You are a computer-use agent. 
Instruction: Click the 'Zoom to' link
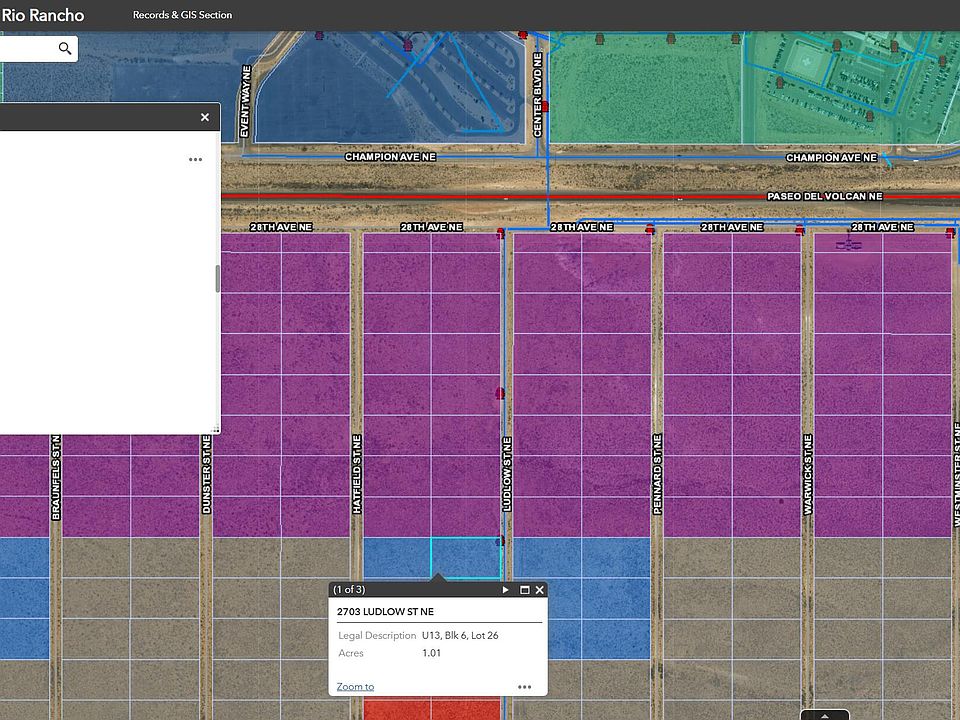pos(355,686)
